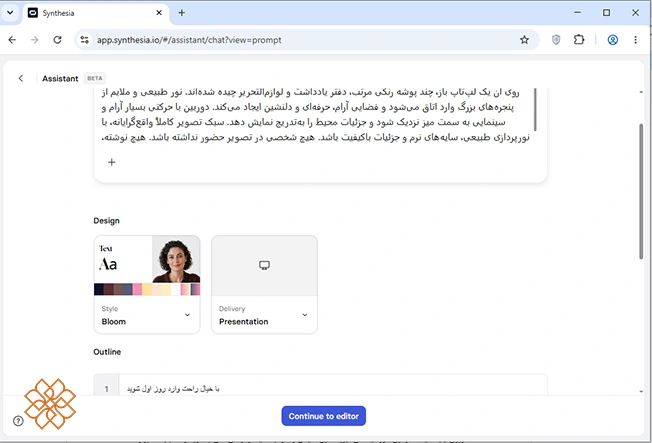Click the Bloom style avatar thumbnail

pyautogui.click(x=176, y=260)
